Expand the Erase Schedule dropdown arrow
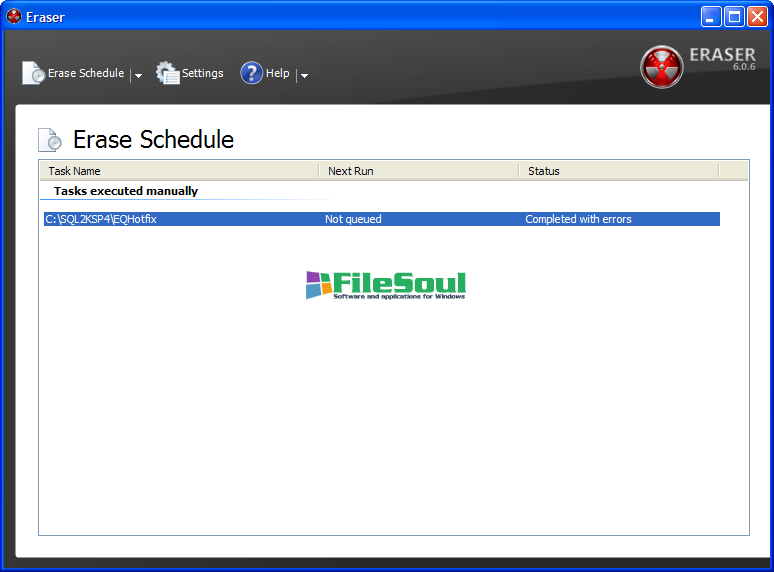The width and height of the screenshot is (774, 572). coord(138,75)
